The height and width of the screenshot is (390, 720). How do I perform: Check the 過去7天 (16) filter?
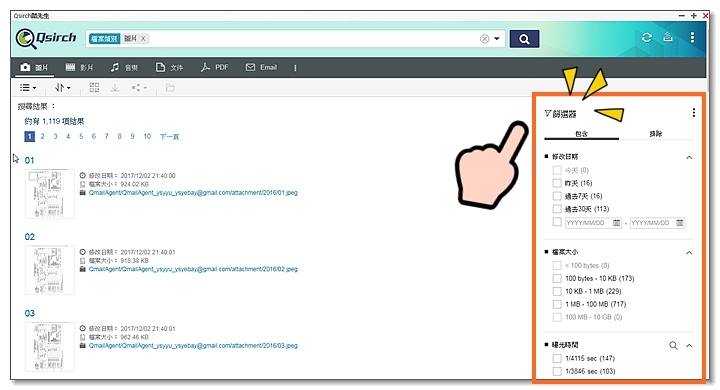coord(557,196)
